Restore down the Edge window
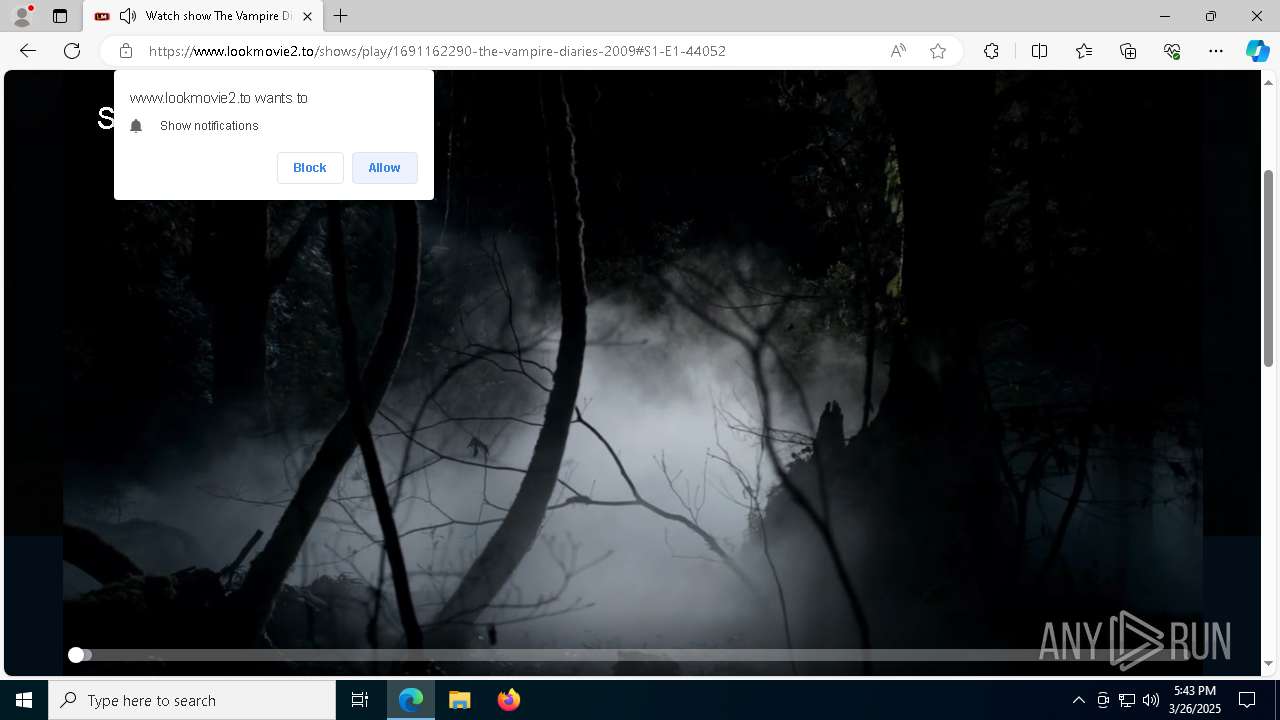Image resolution: width=1280 pixels, height=720 pixels. pyautogui.click(x=1211, y=16)
